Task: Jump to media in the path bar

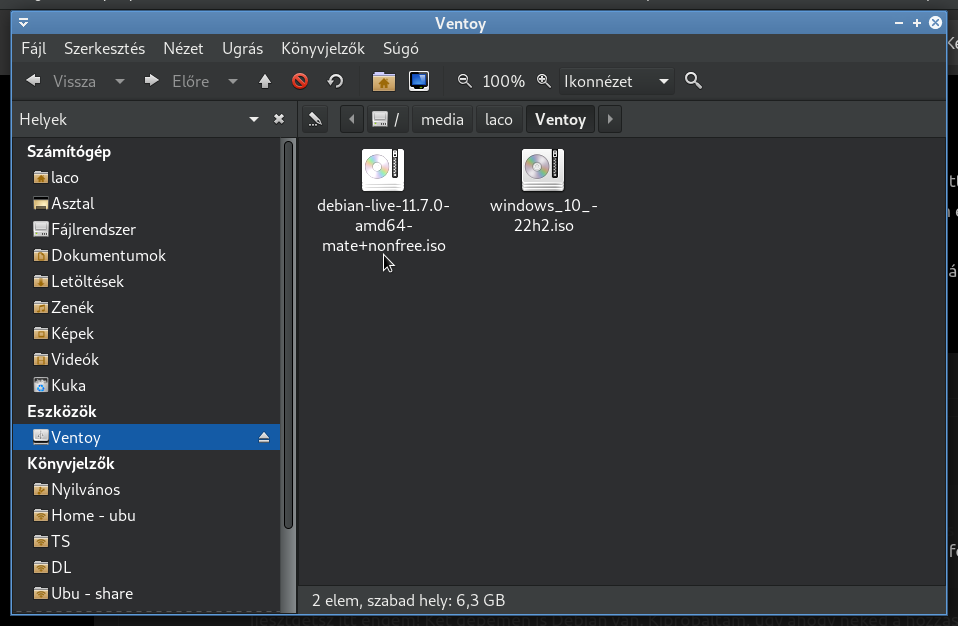Action: [442, 119]
